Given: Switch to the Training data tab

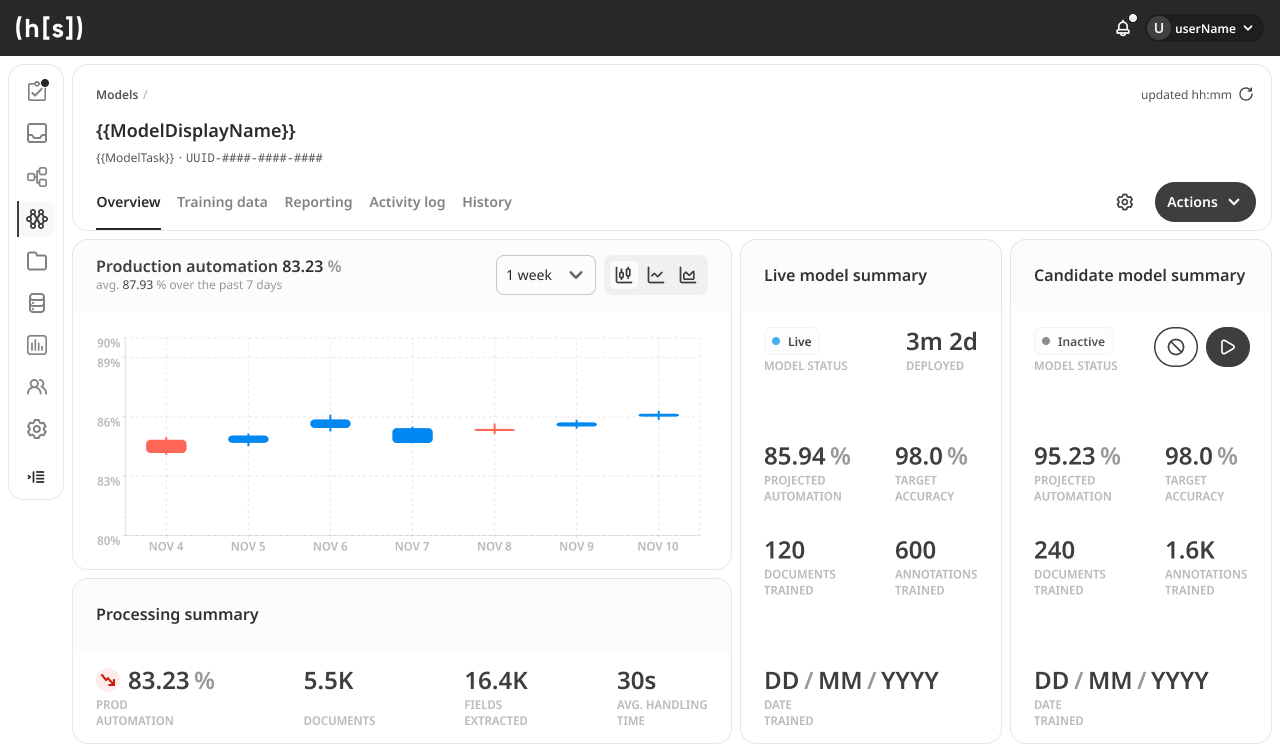Looking at the screenshot, I should (222, 202).
